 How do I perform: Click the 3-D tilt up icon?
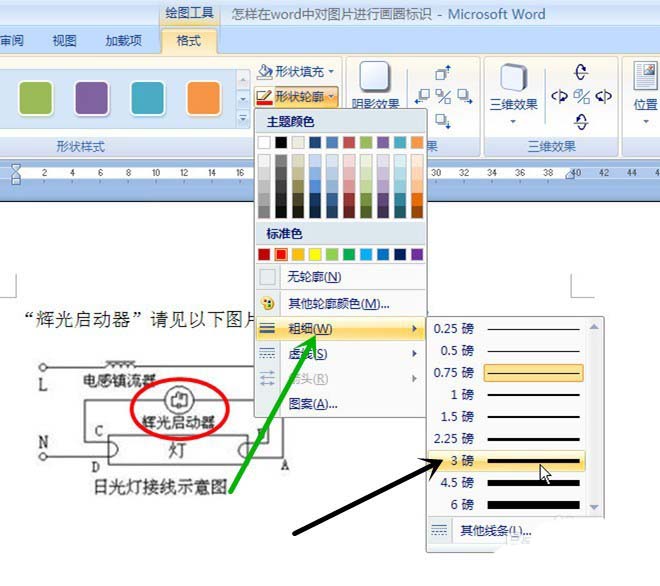point(581,72)
